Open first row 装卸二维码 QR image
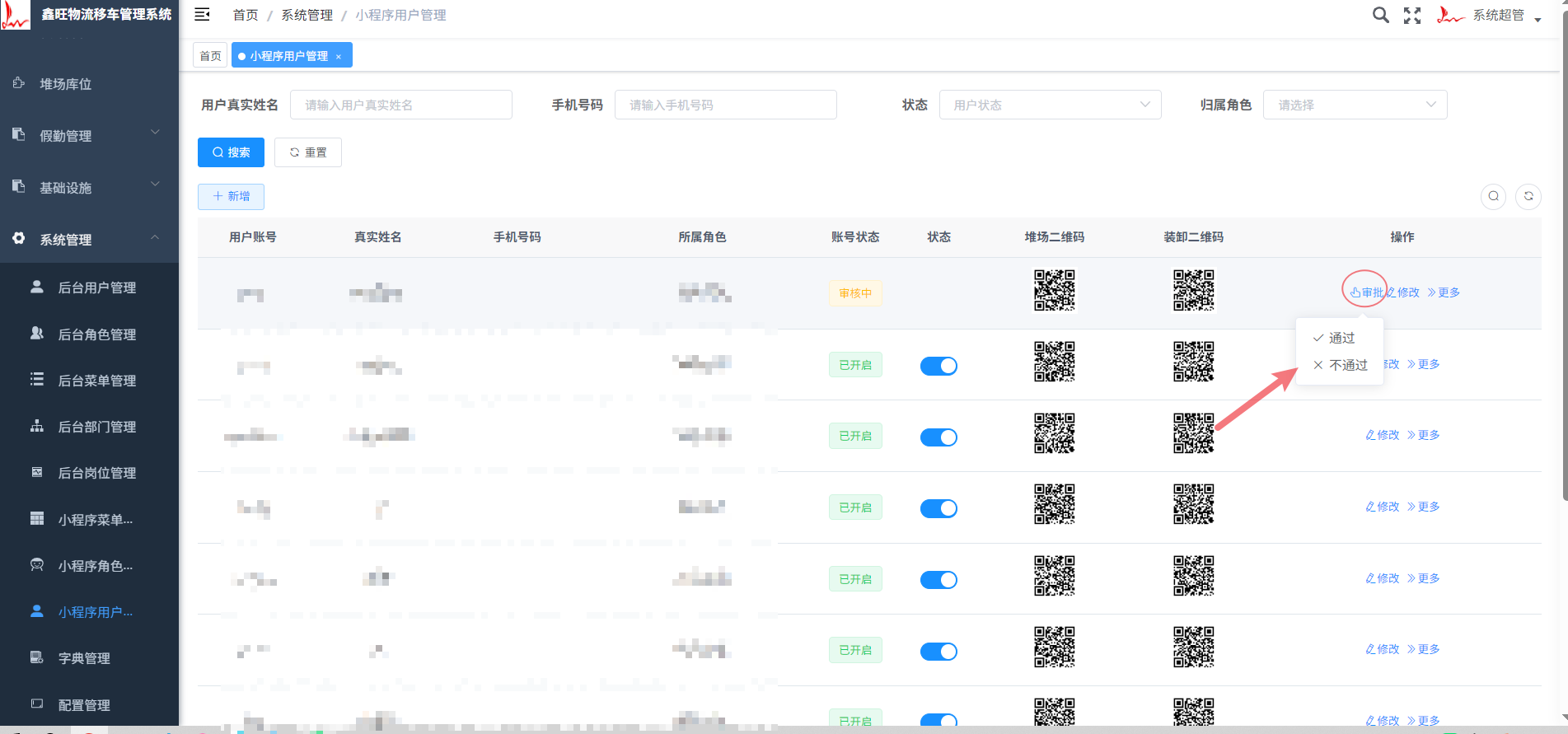The width and height of the screenshot is (1568, 734). click(x=1194, y=290)
